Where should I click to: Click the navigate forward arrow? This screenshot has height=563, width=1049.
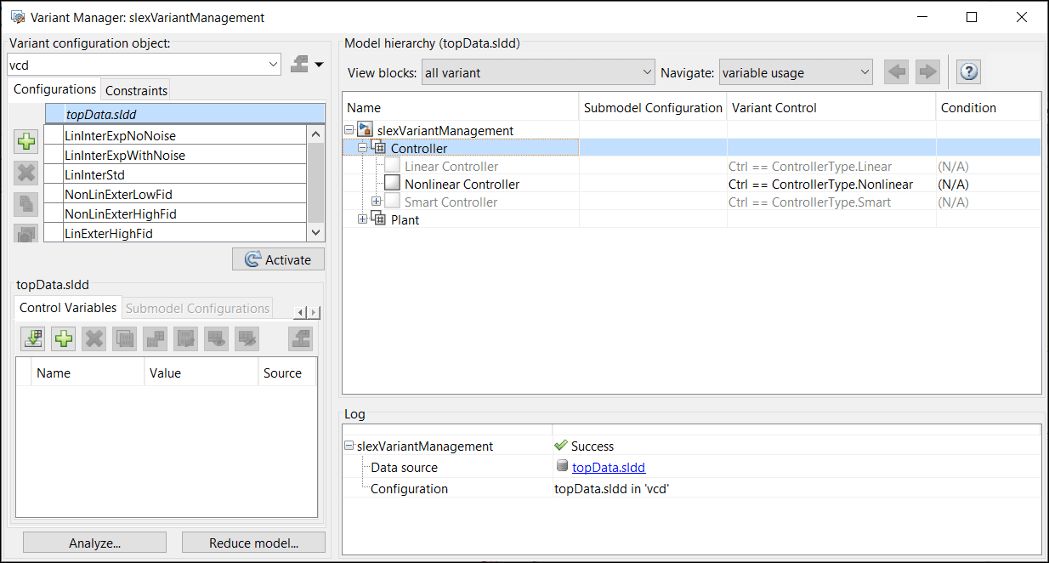pos(928,72)
